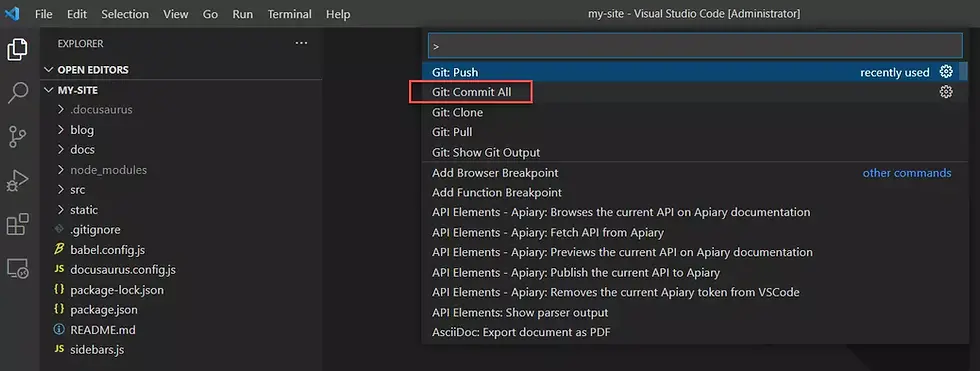This screenshot has height=371, width=980.
Task: Open the Run menu
Action: coord(242,14)
